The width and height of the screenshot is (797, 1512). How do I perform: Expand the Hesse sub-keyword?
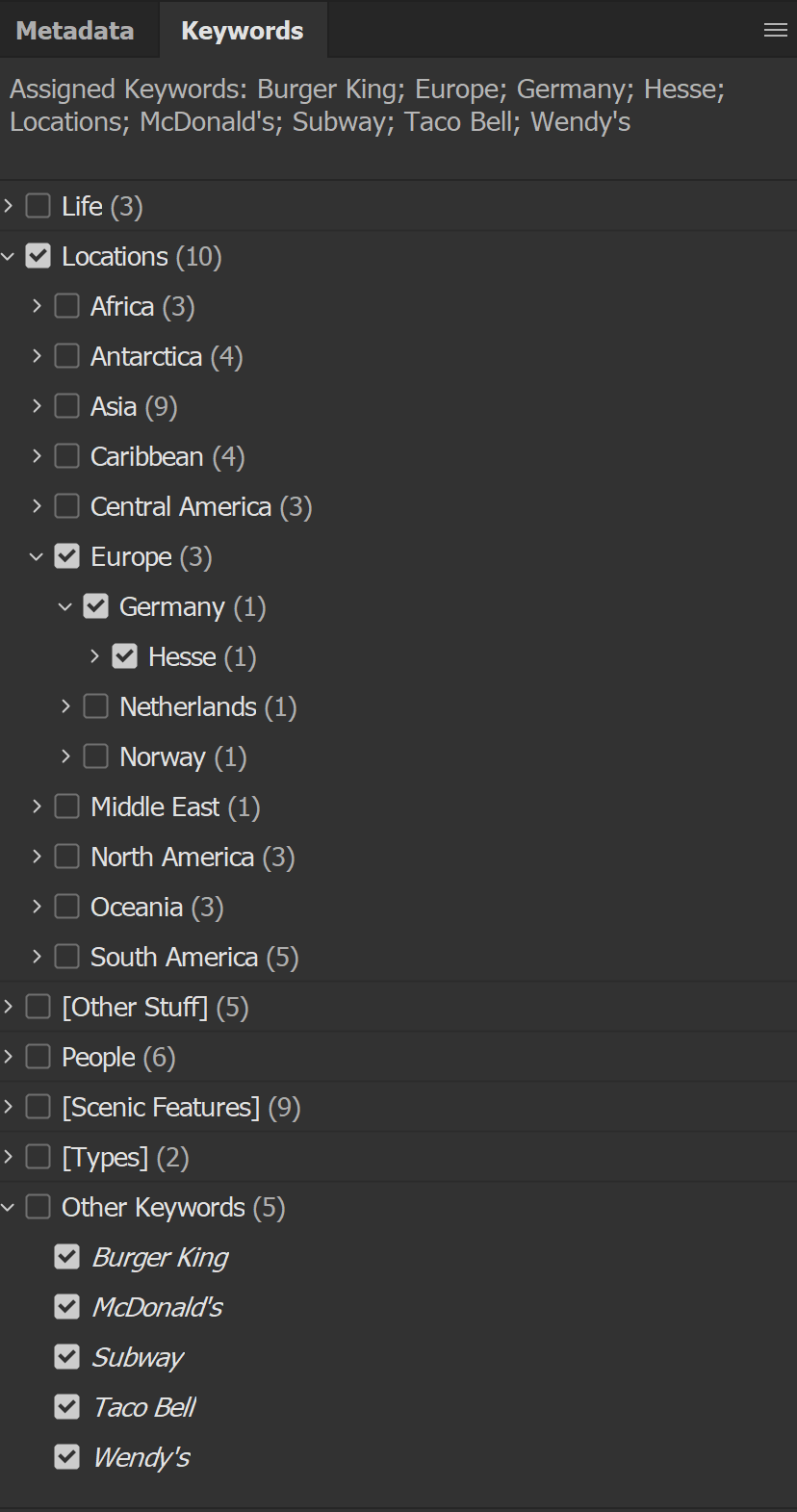coord(94,656)
